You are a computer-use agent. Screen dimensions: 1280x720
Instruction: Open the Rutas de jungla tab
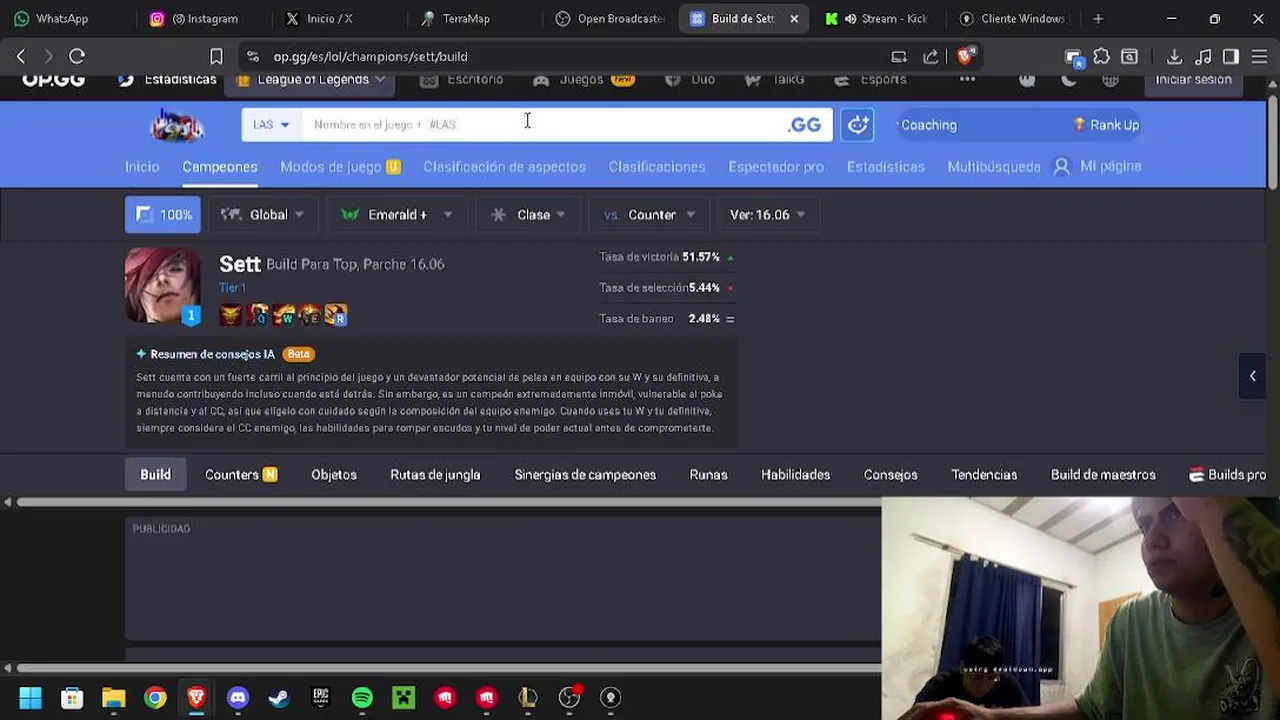point(435,475)
